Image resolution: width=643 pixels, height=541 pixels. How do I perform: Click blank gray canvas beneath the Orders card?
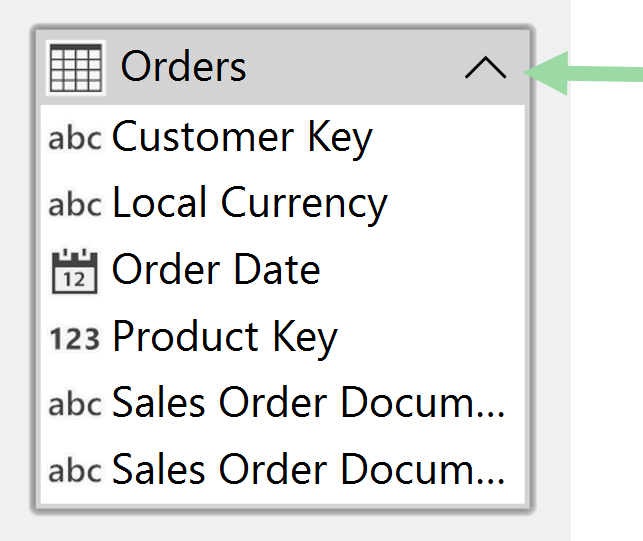point(280,528)
